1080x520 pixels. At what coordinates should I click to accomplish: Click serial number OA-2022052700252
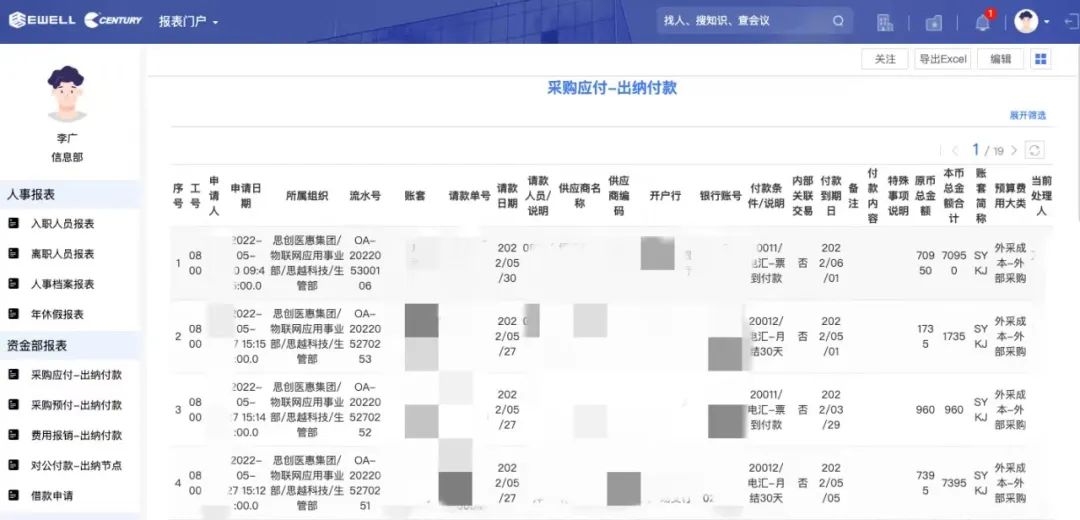(364, 410)
